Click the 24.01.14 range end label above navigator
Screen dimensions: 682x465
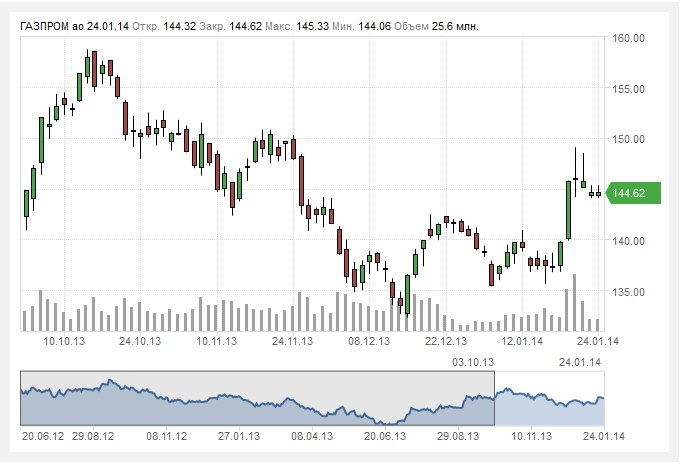[x=580, y=362]
